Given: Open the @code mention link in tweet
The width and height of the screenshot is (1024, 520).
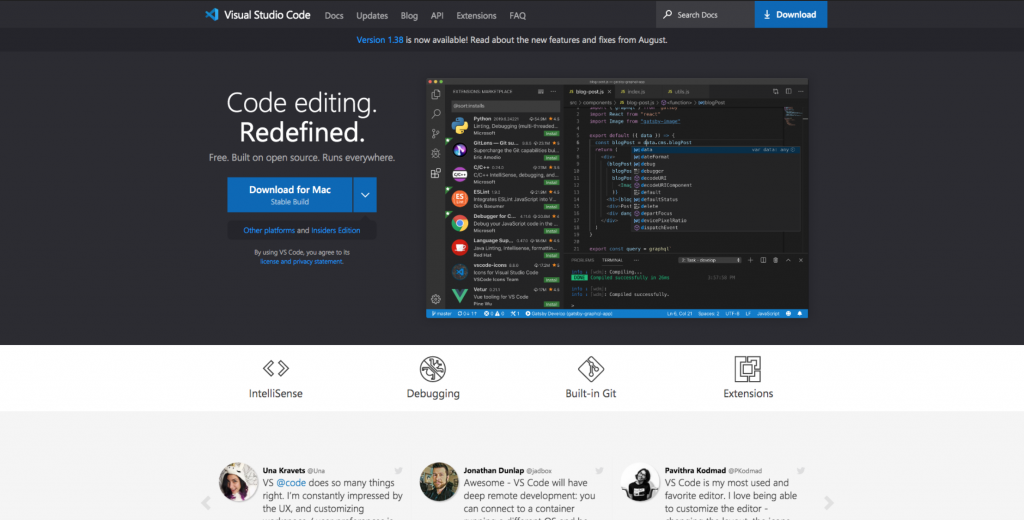Looking at the screenshot, I should [291, 483].
